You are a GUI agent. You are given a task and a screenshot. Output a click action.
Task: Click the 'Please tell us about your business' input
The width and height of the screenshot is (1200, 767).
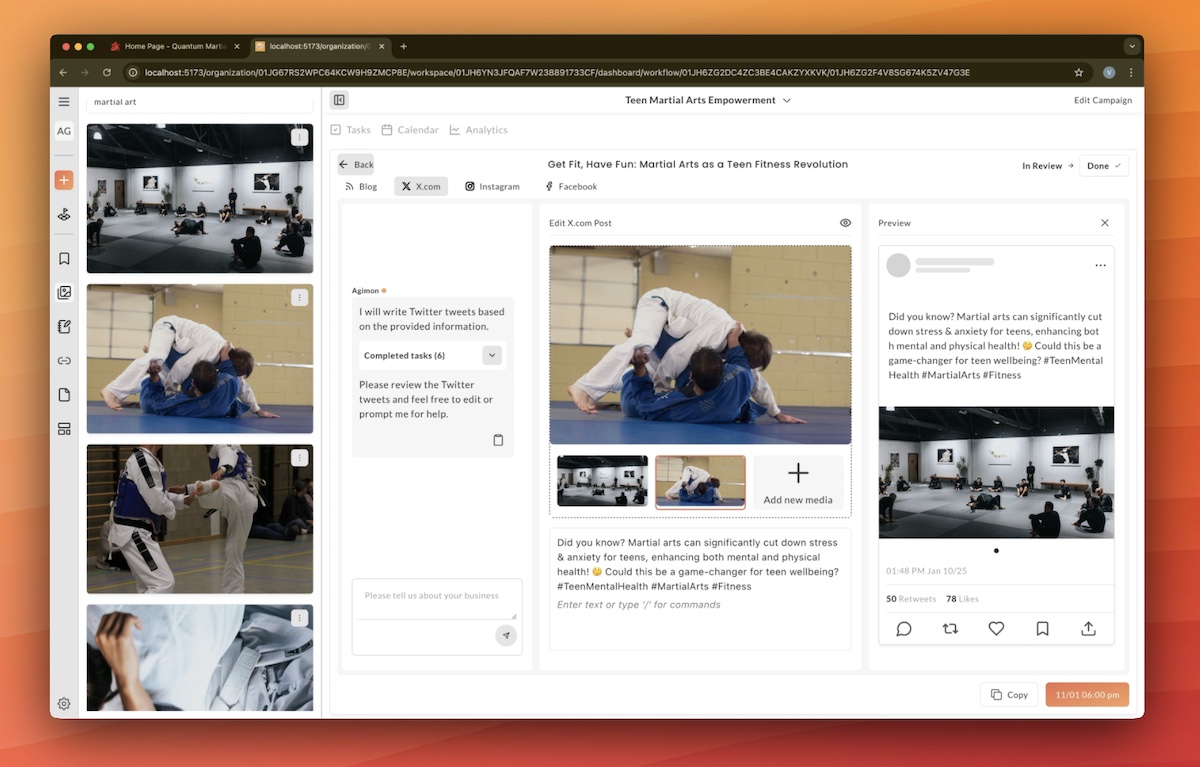point(438,598)
